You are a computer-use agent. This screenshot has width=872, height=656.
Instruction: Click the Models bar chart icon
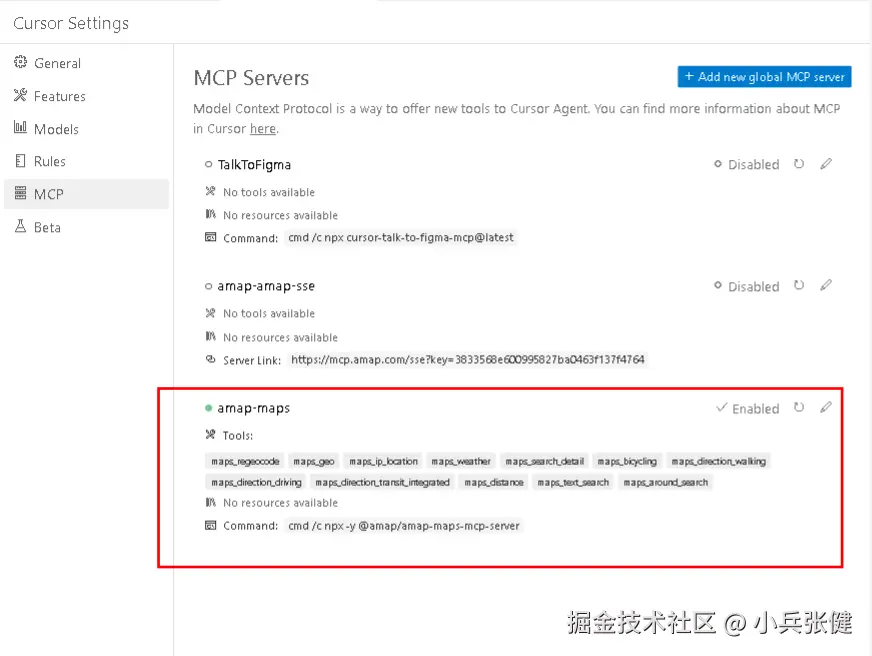(x=21, y=127)
